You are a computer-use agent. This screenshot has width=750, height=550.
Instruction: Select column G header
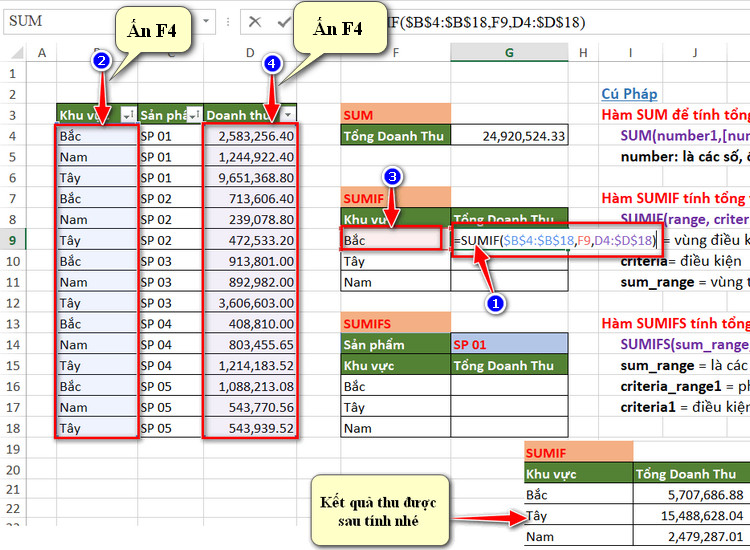[509, 53]
